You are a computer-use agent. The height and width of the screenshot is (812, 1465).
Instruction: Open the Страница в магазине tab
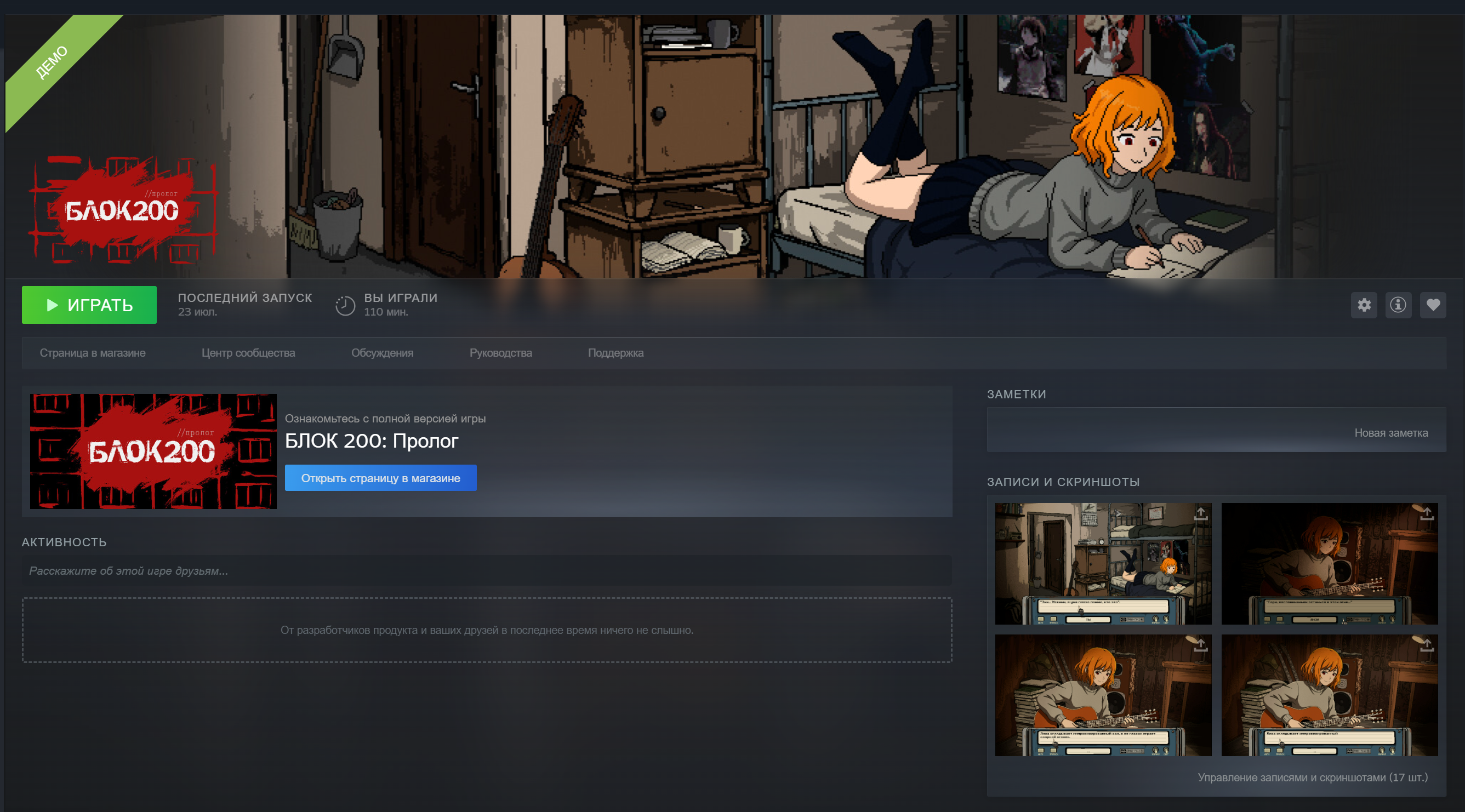[x=93, y=353]
